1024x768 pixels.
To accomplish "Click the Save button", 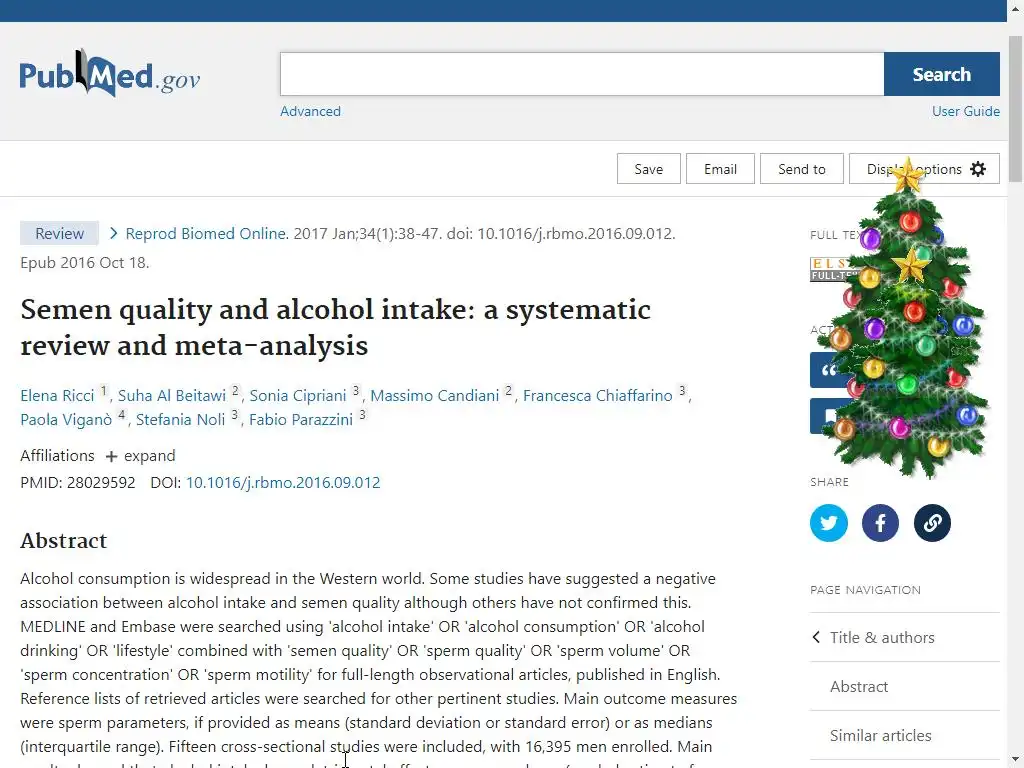I will click(648, 169).
